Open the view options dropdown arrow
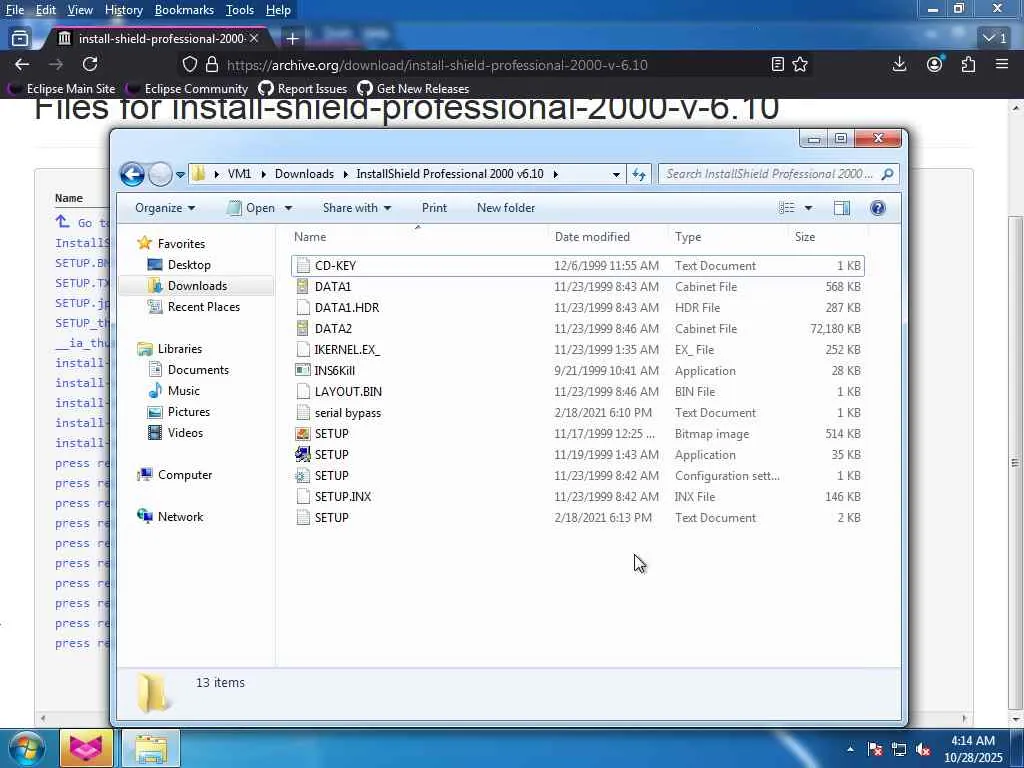 [808, 208]
